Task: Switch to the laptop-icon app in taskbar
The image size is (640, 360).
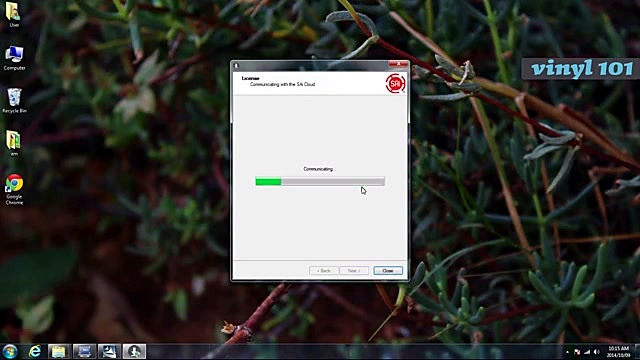Action: click(x=84, y=351)
